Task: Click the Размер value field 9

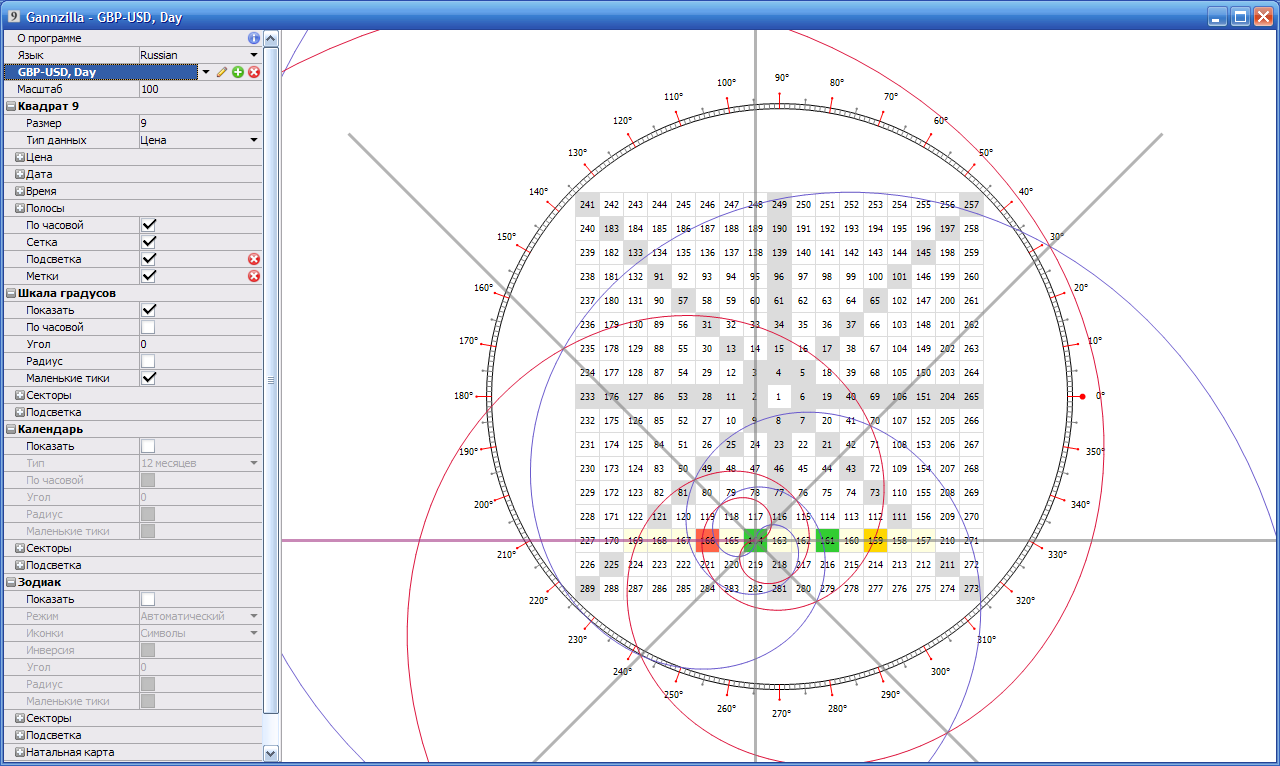Action: pos(200,123)
